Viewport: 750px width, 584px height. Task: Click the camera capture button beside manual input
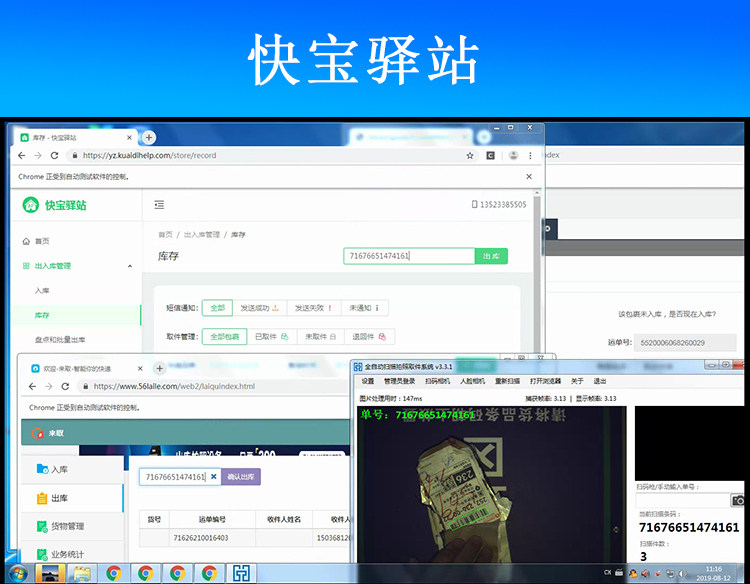tap(738, 500)
